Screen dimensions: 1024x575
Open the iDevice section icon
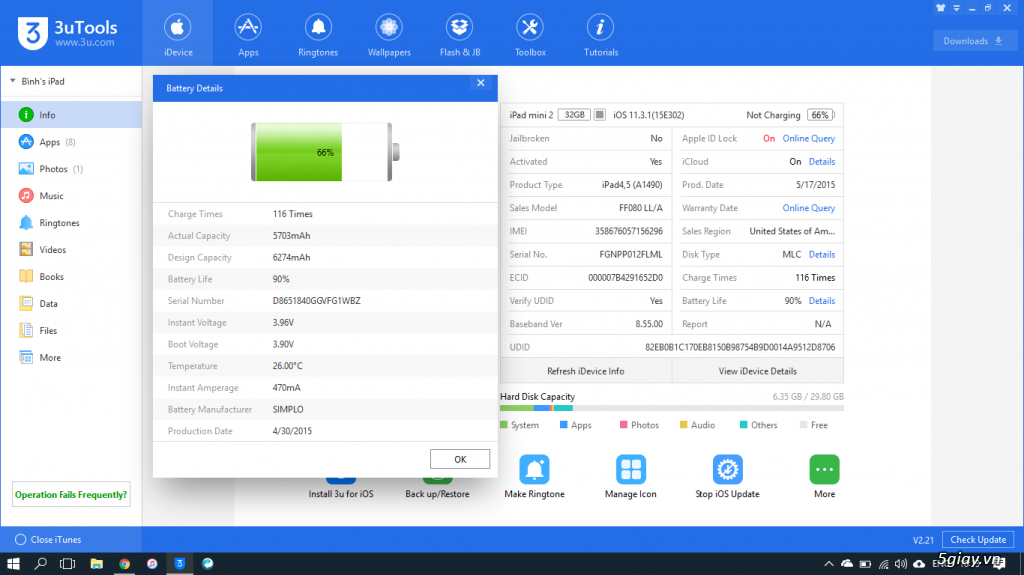178,27
